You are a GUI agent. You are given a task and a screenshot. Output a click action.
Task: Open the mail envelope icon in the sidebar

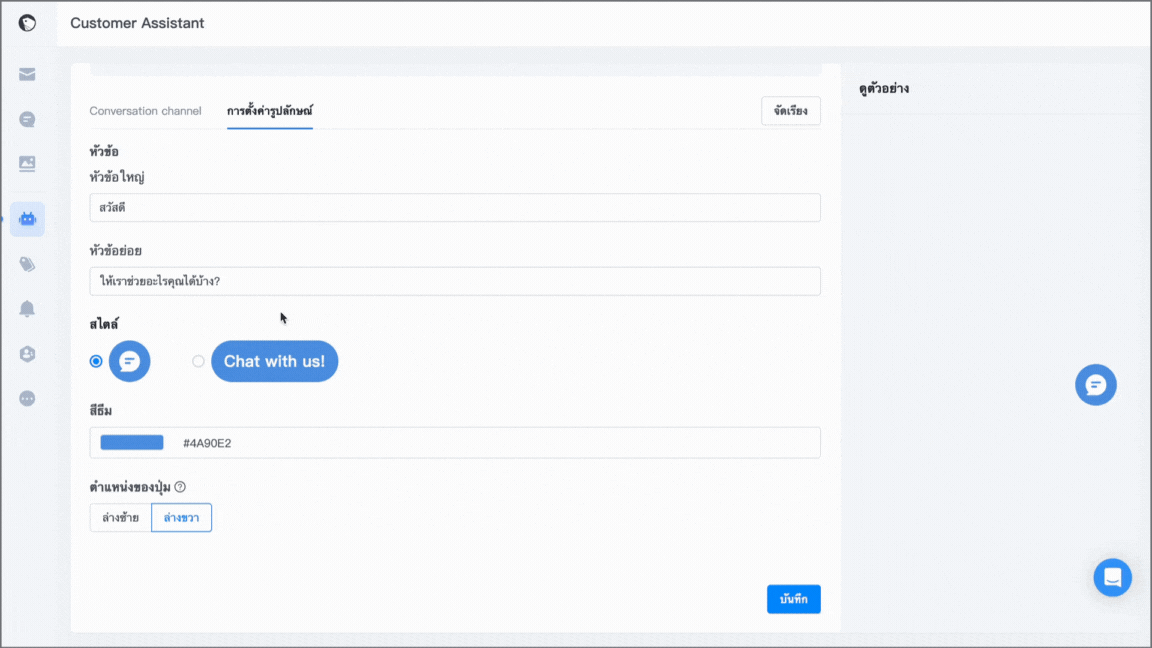pyautogui.click(x=27, y=74)
